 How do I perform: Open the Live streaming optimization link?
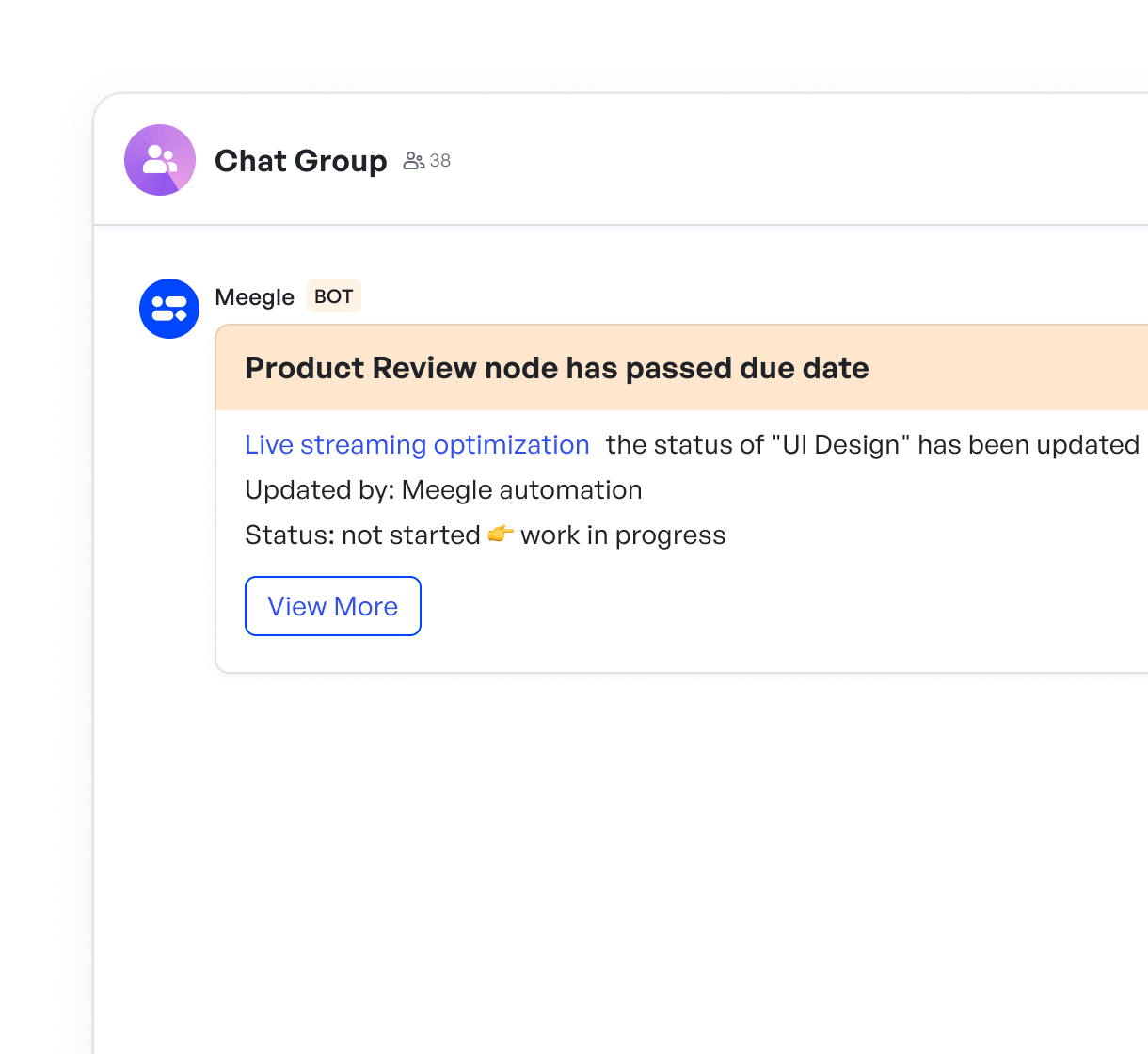(x=417, y=444)
